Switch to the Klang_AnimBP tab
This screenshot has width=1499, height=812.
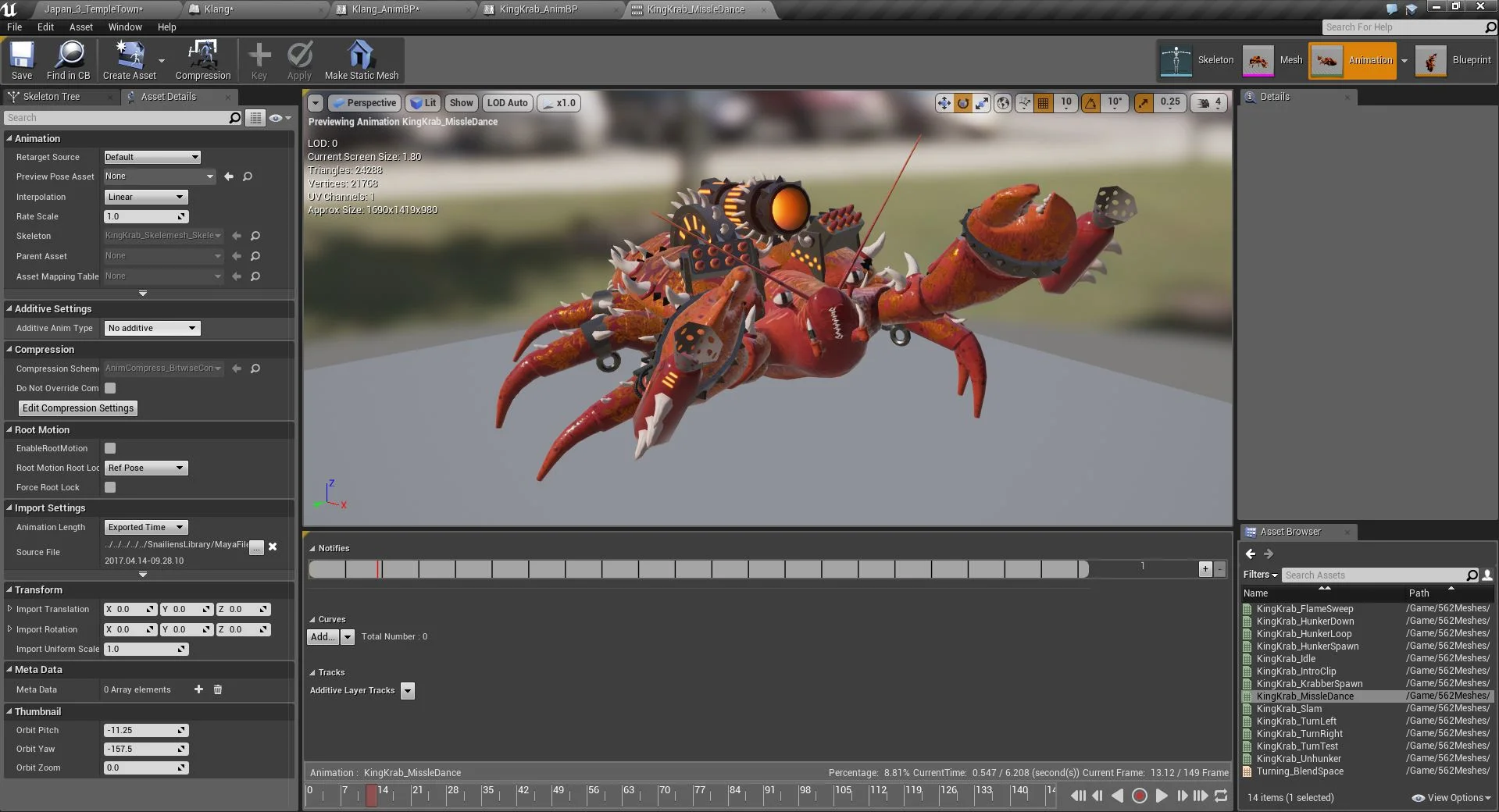[386, 9]
